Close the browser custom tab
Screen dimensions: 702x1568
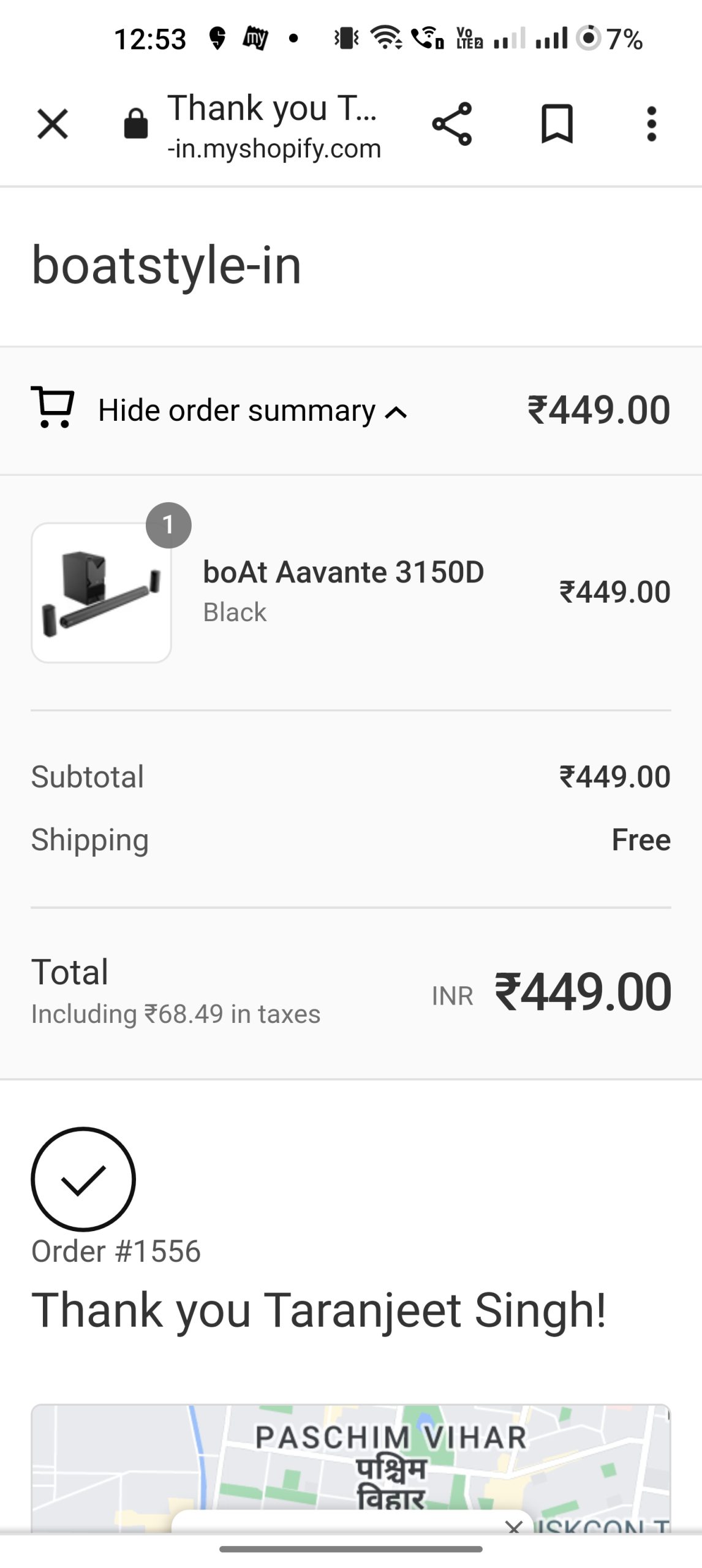pyautogui.click(x=53, y=124)
